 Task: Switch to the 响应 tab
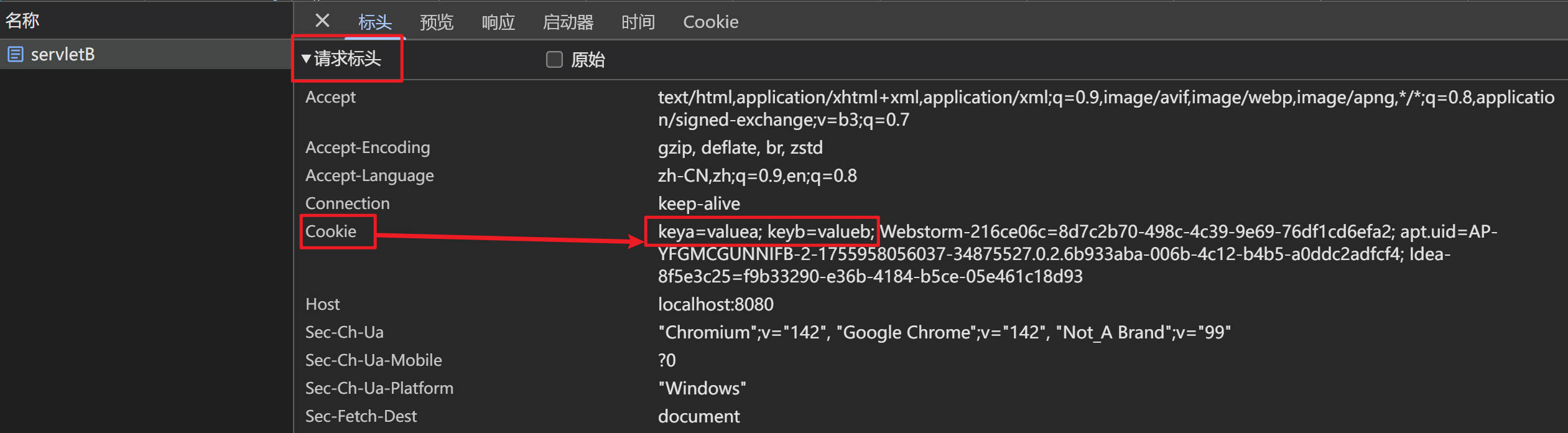coord(498,22)
